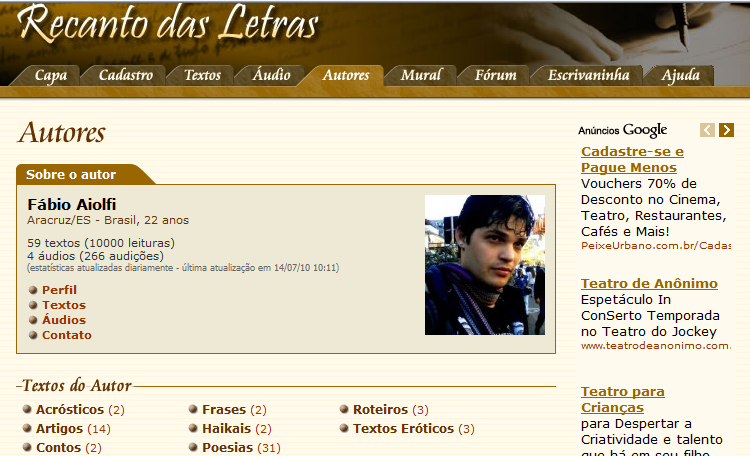The image size is (750, 456).
Task: Open the Artigos (14) category
Action: point(73,428)
